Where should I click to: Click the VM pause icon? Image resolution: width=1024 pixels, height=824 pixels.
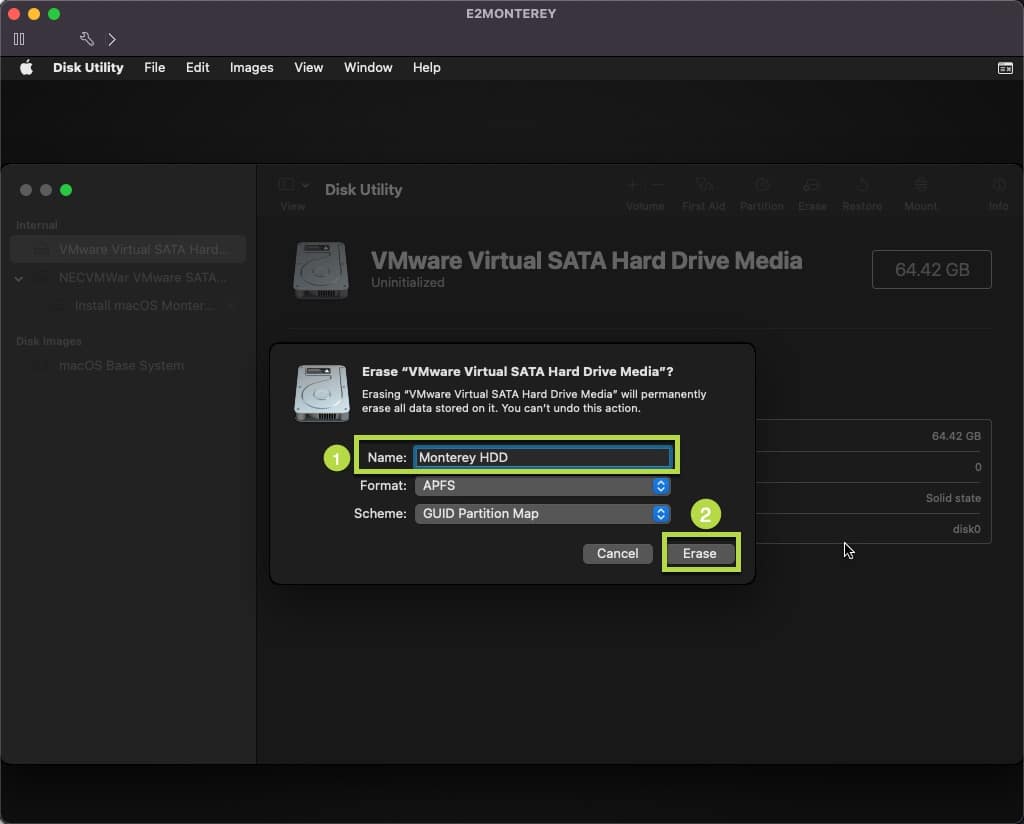tap(19, 39)
